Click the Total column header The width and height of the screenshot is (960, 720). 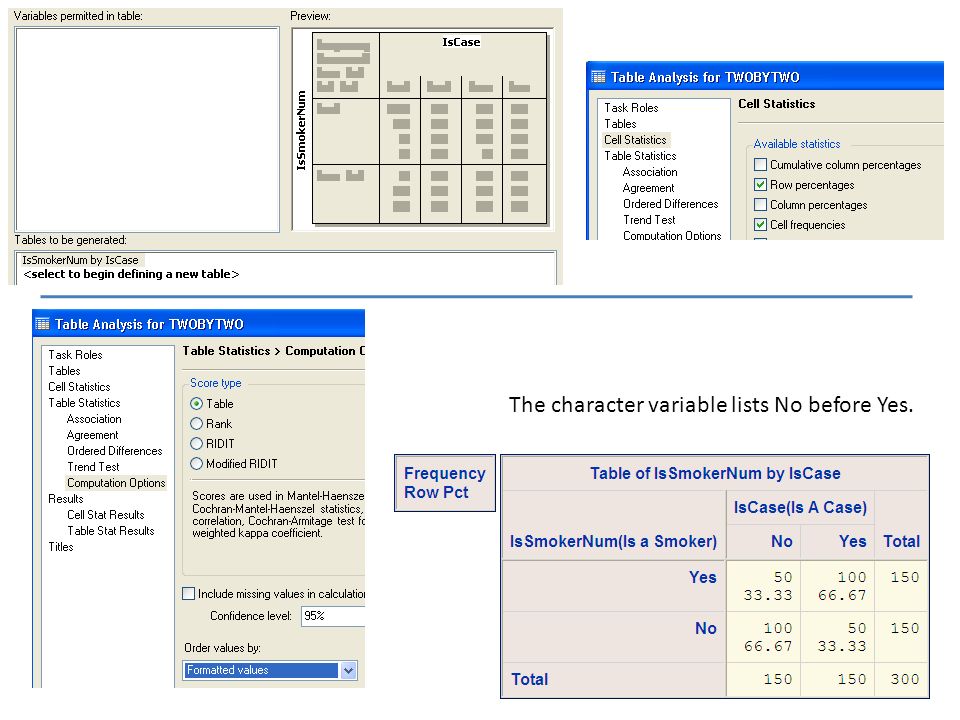[x=901, y=541]
